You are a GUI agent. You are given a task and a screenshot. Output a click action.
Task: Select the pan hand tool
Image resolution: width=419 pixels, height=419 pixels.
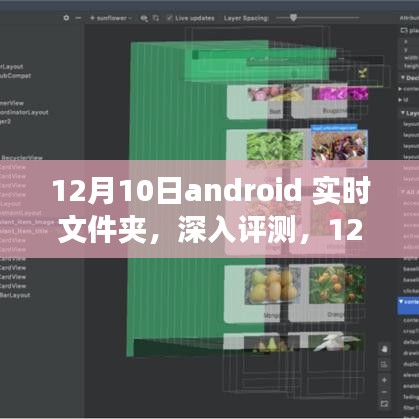pos(384,349)
